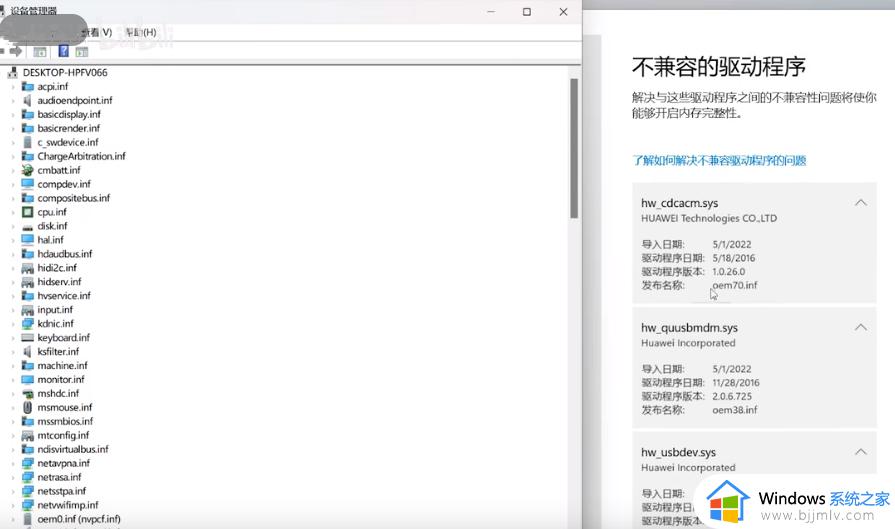Select oem0.inf (nvpcf.inf) in the tree

[x=78, y=519]
